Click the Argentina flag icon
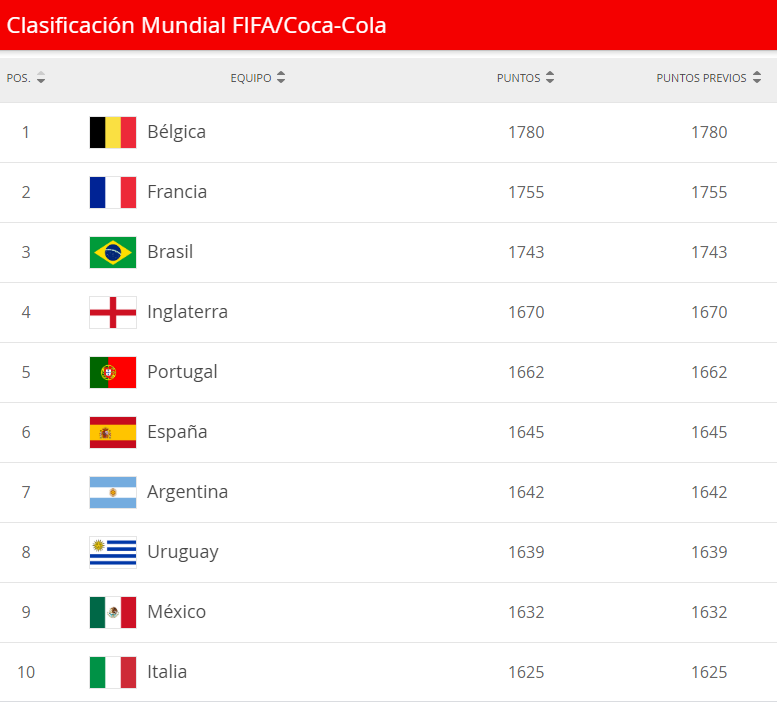Image resolution: width=777 pixels, height=703 pixels. [x=113, y=492]
